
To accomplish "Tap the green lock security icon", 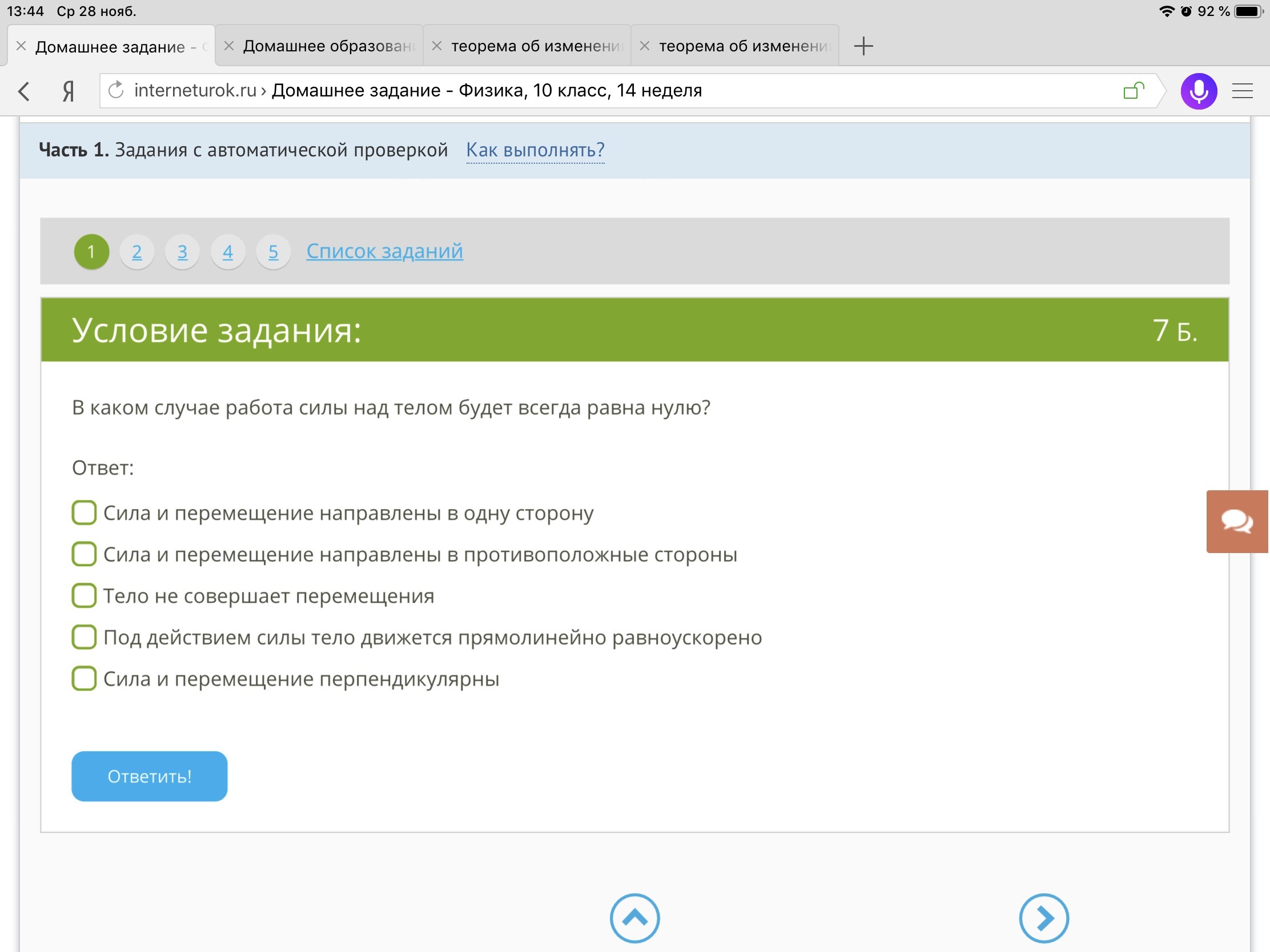I will [x=1132, y=90].
